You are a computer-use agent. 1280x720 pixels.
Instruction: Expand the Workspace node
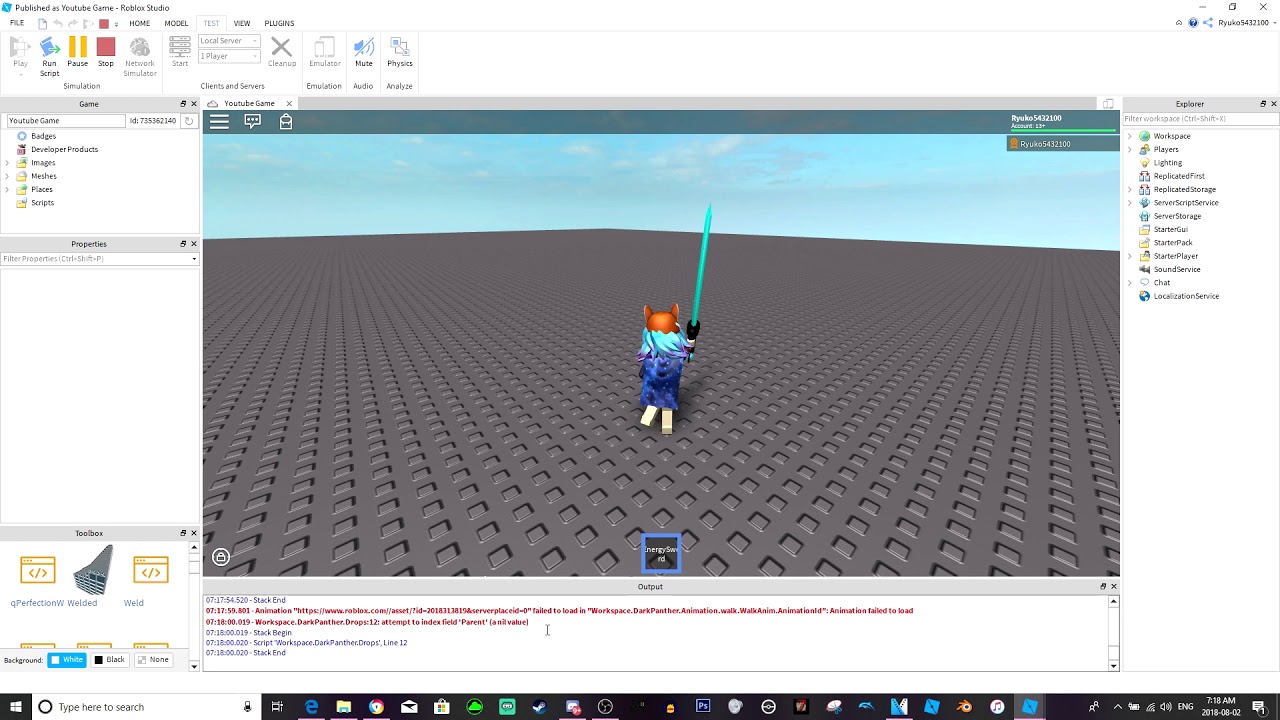1130,136
